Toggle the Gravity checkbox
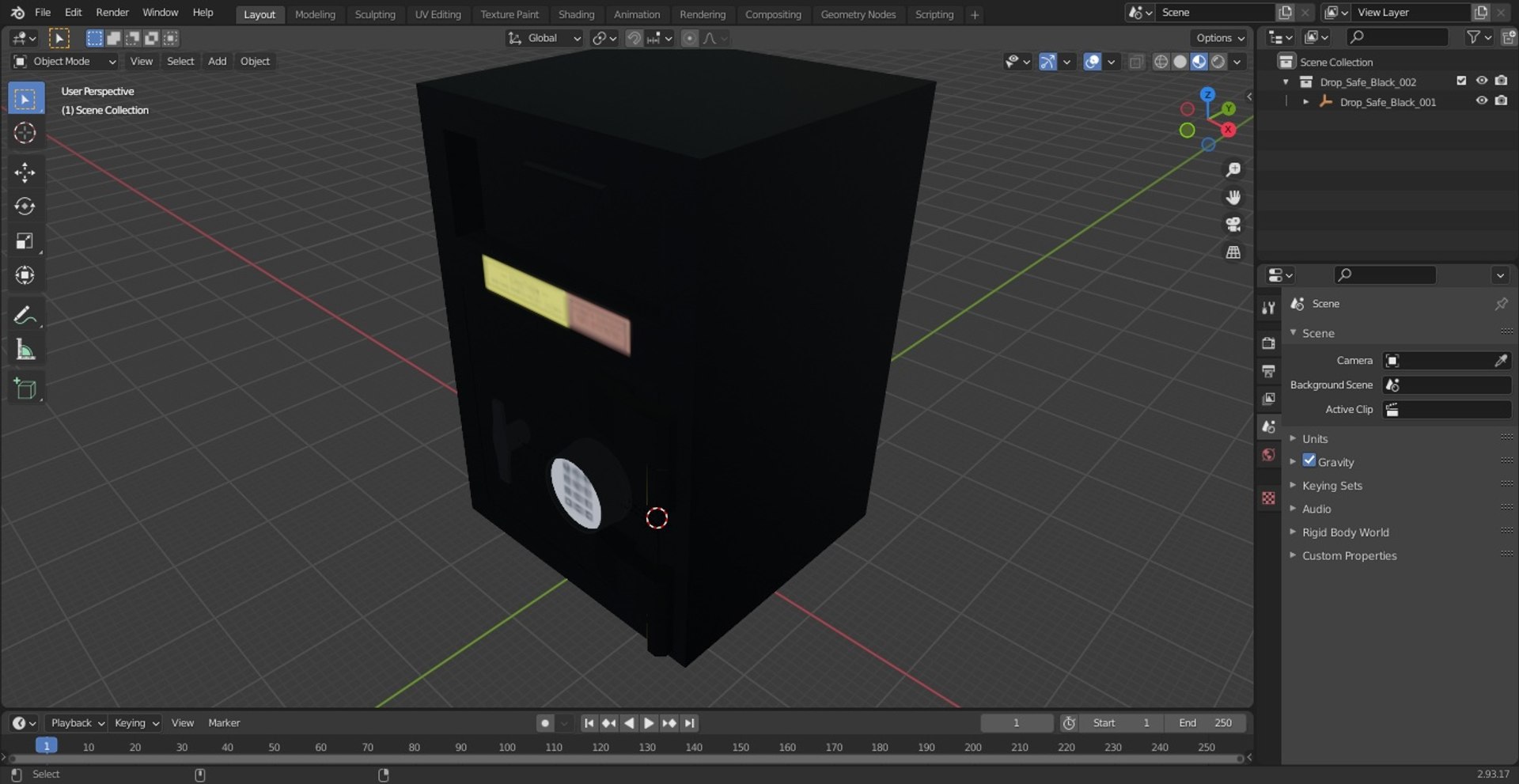Screen dimensions: 1519x784 tap(1309, 460)
